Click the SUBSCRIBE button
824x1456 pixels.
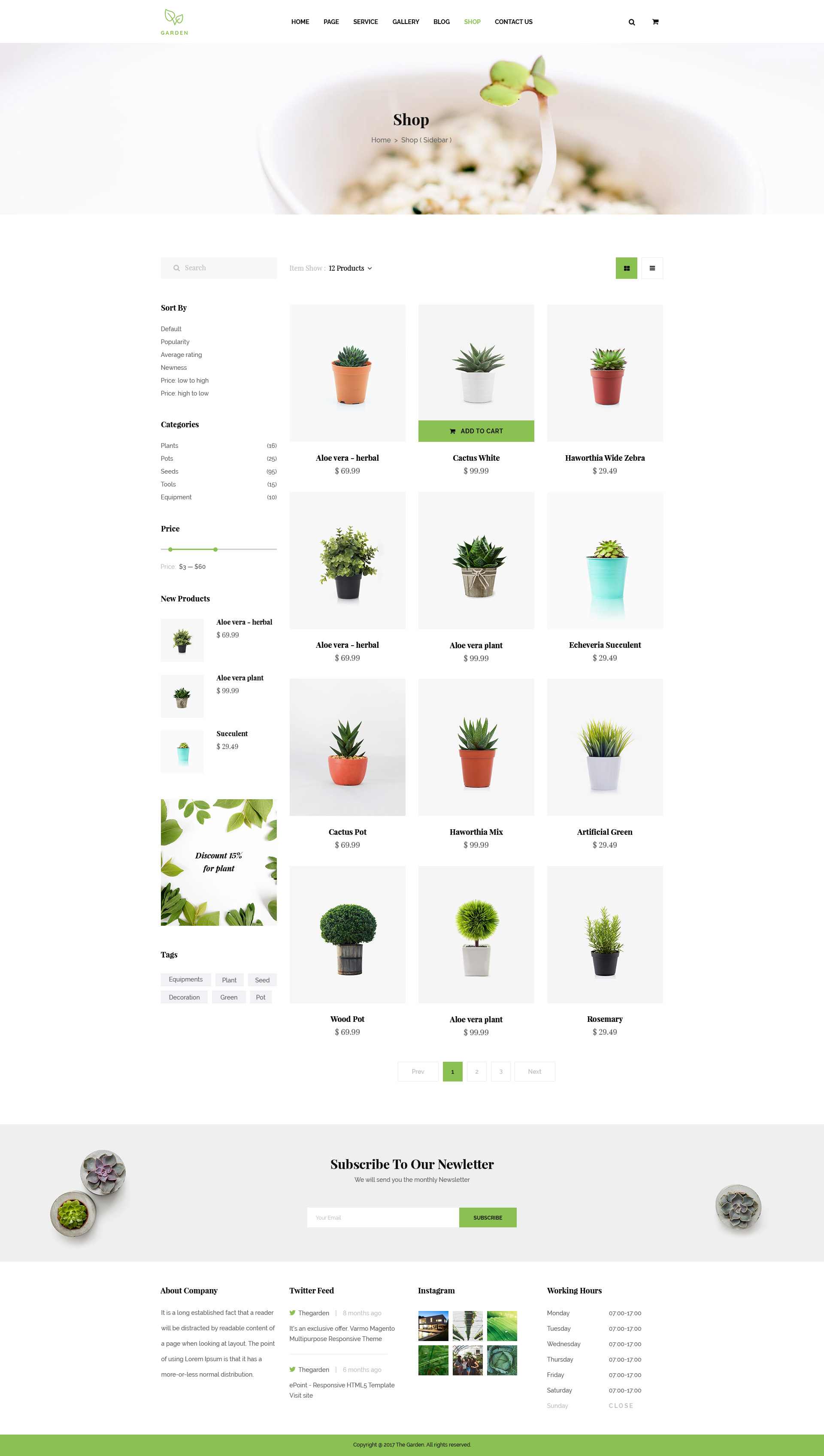(x=487, y=1217)
